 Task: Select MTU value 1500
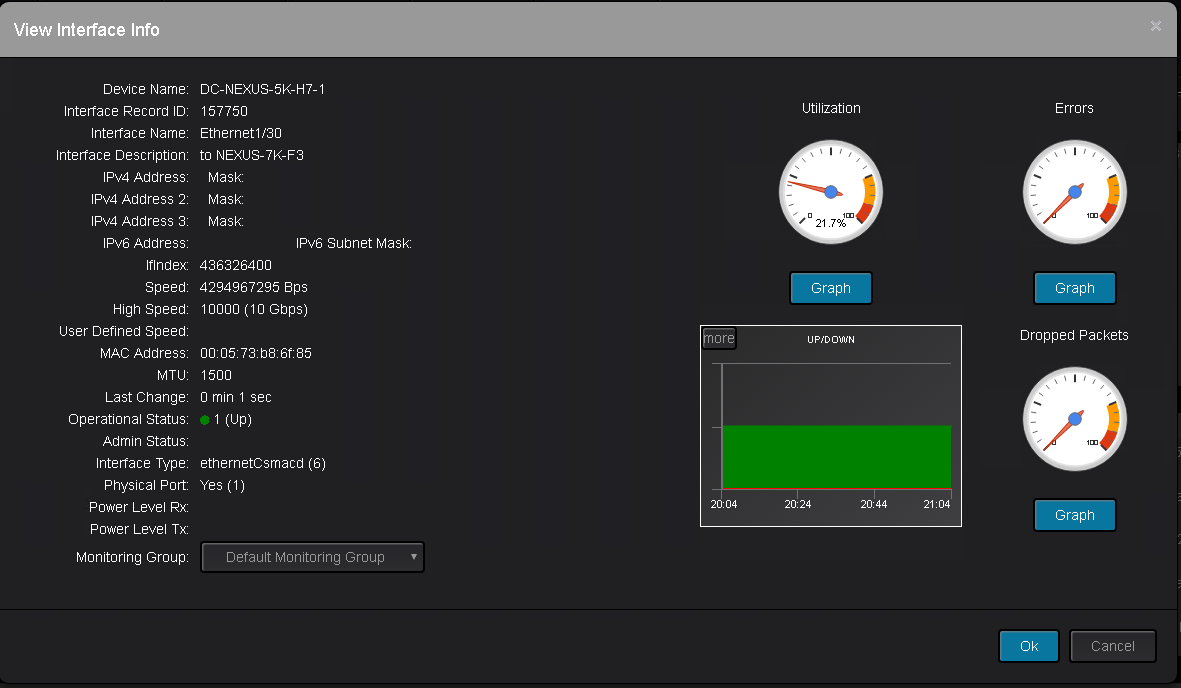click(x=216, y=375)
